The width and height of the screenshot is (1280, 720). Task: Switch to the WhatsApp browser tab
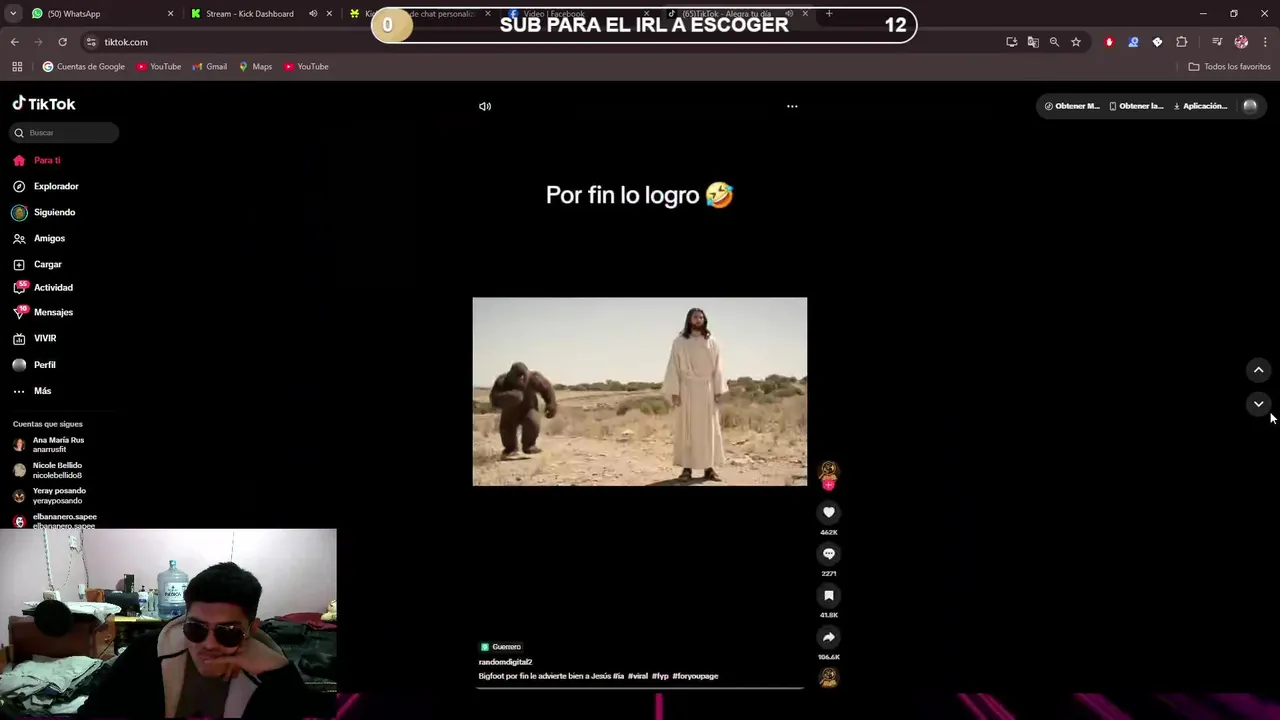tap(95, 14)
